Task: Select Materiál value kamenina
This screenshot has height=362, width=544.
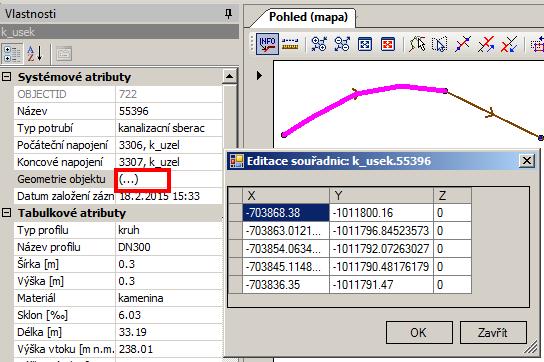Action: point(169,298)
